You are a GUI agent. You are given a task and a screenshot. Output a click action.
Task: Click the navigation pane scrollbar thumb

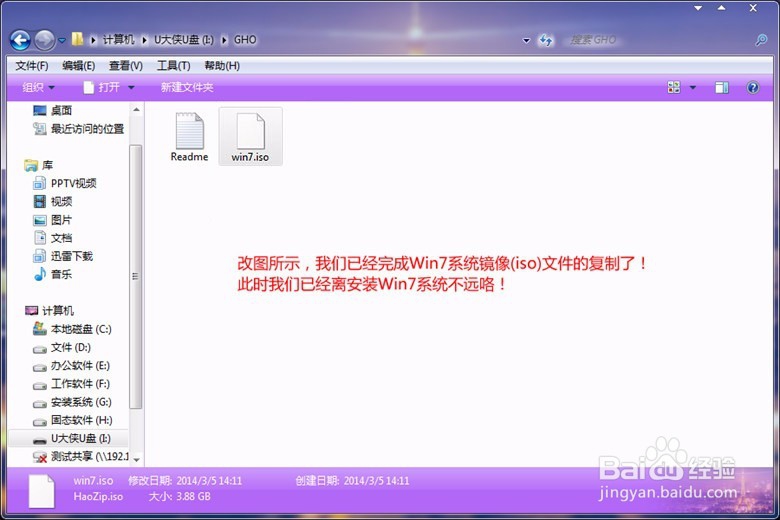[x=135, y=276]
